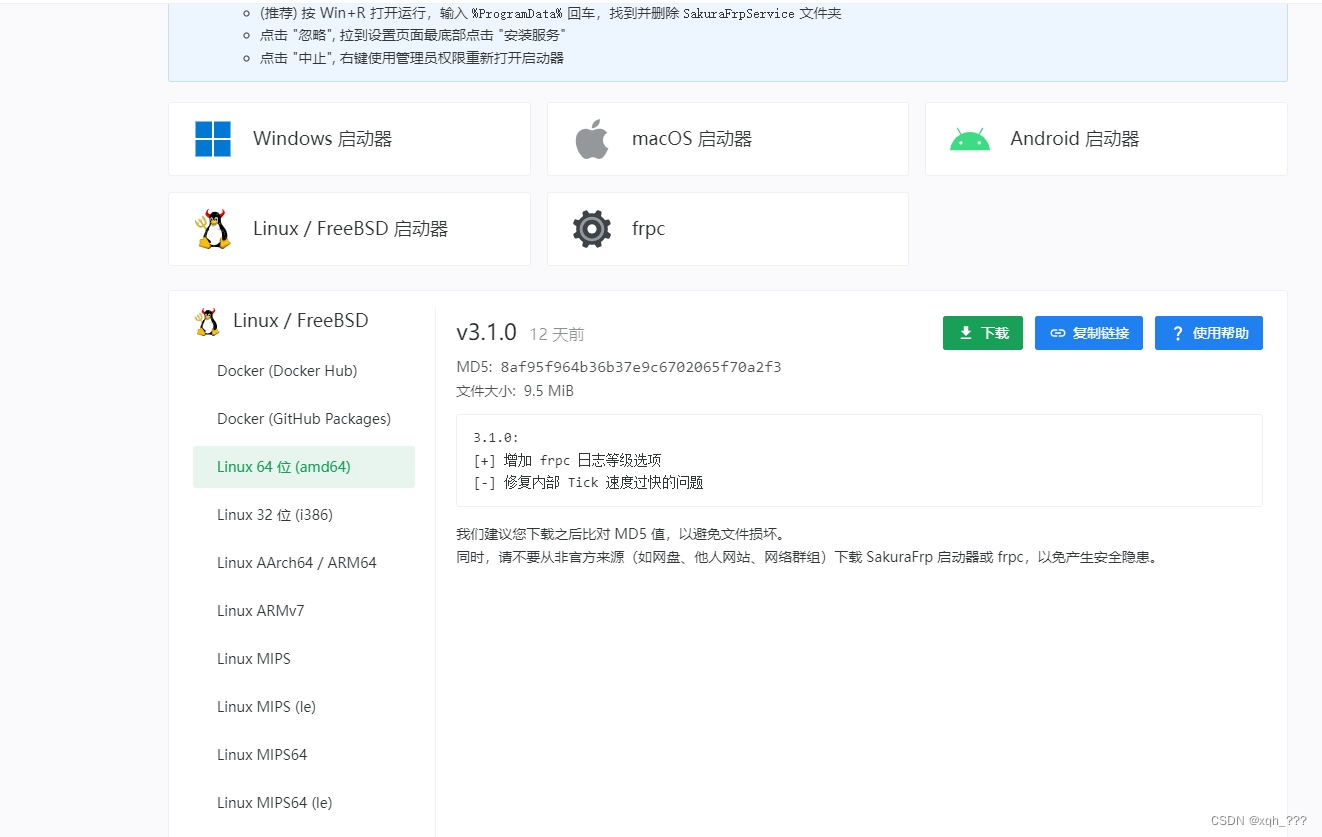Select Docker (GitHub Packages) in sidebar
The width and height of the screenshot is (1322, 837).
(304, 418)
